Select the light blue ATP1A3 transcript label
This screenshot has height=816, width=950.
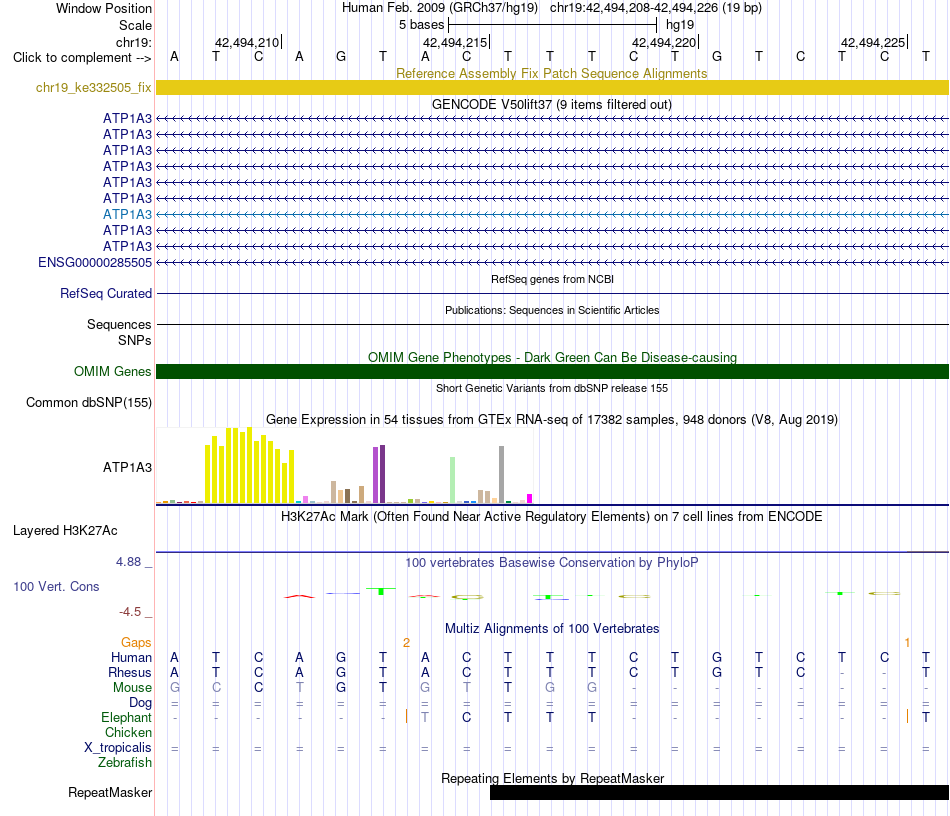pos(127,214)
